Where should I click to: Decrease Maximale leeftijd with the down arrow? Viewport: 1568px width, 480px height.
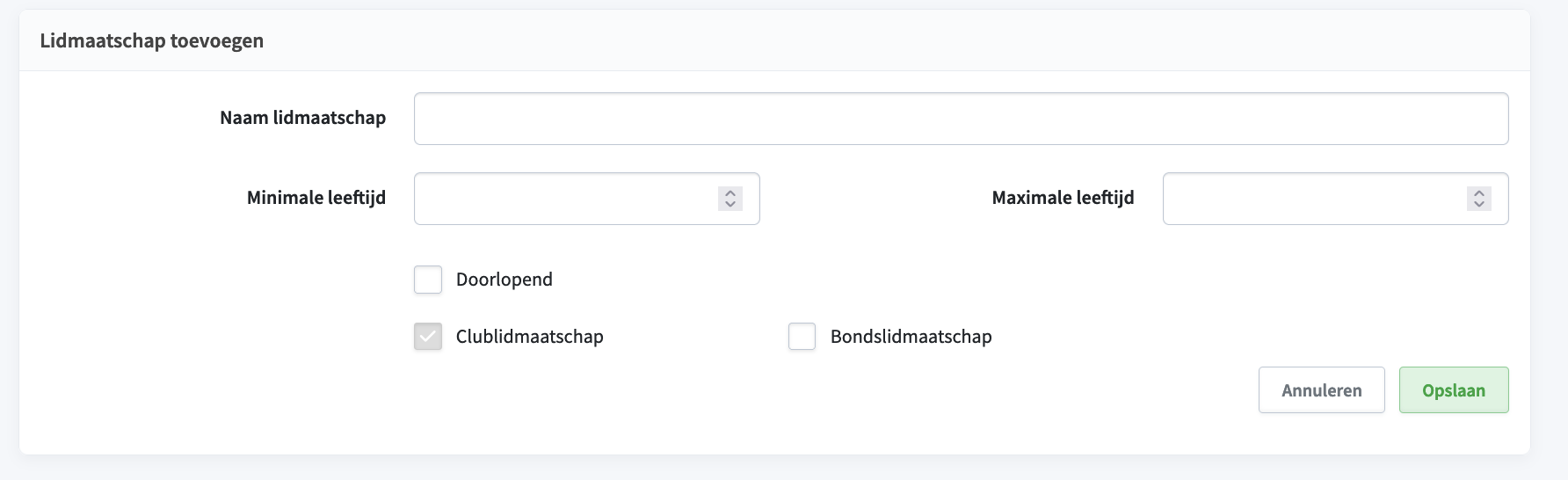pos(1479,205)
